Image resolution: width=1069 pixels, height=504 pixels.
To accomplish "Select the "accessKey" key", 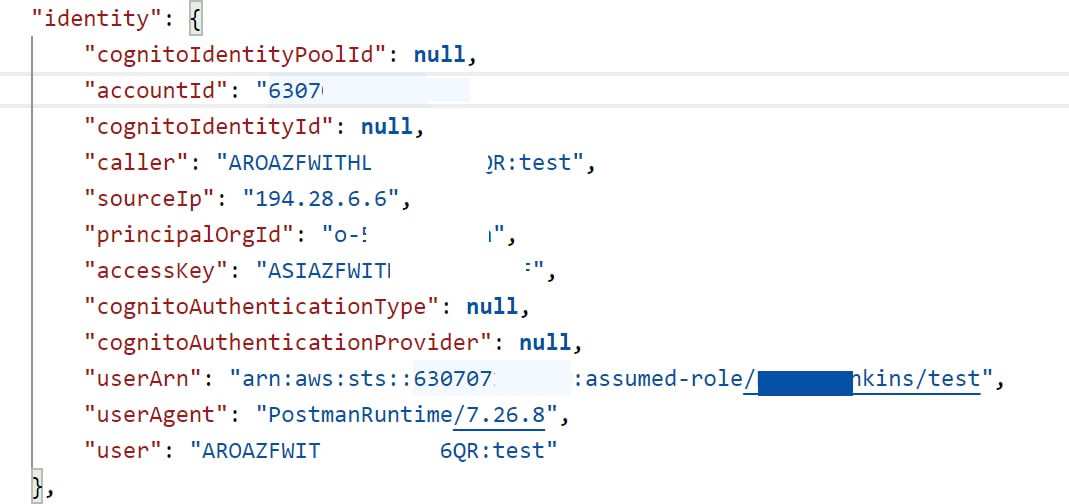I will coord(156,271).
